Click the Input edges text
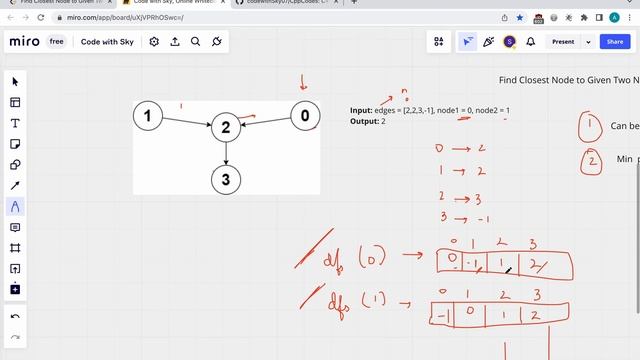The width and height of the screenshot is (640, 360). coord(430,110)
